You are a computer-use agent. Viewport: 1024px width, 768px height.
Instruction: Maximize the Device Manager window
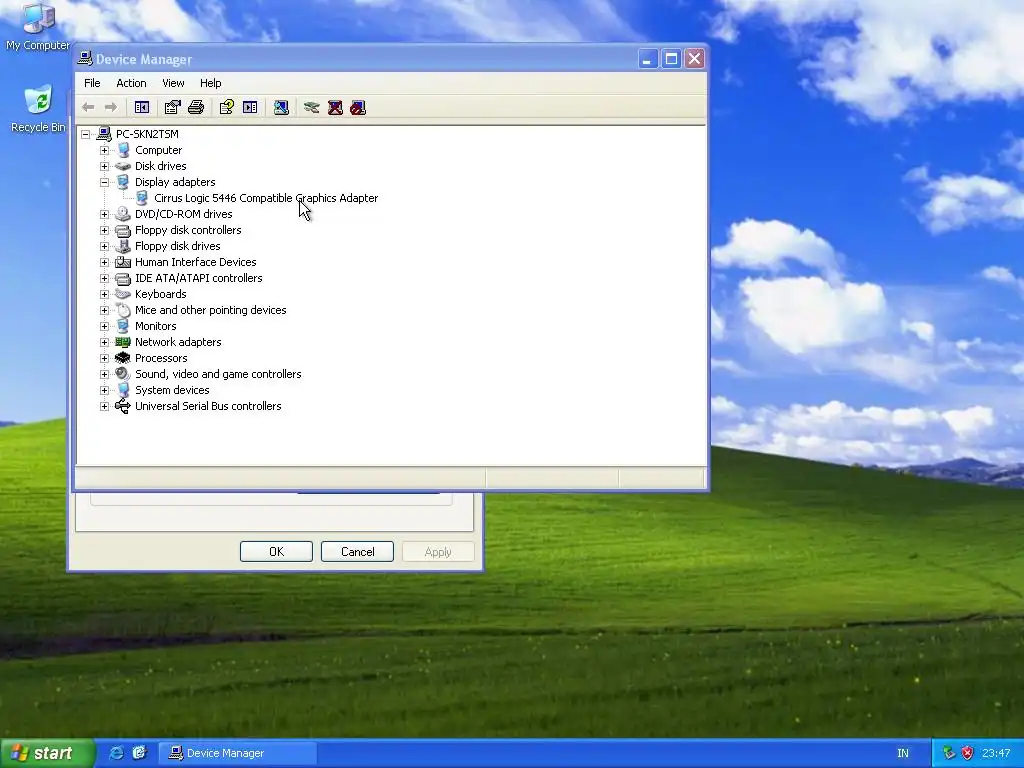(671, 59)
